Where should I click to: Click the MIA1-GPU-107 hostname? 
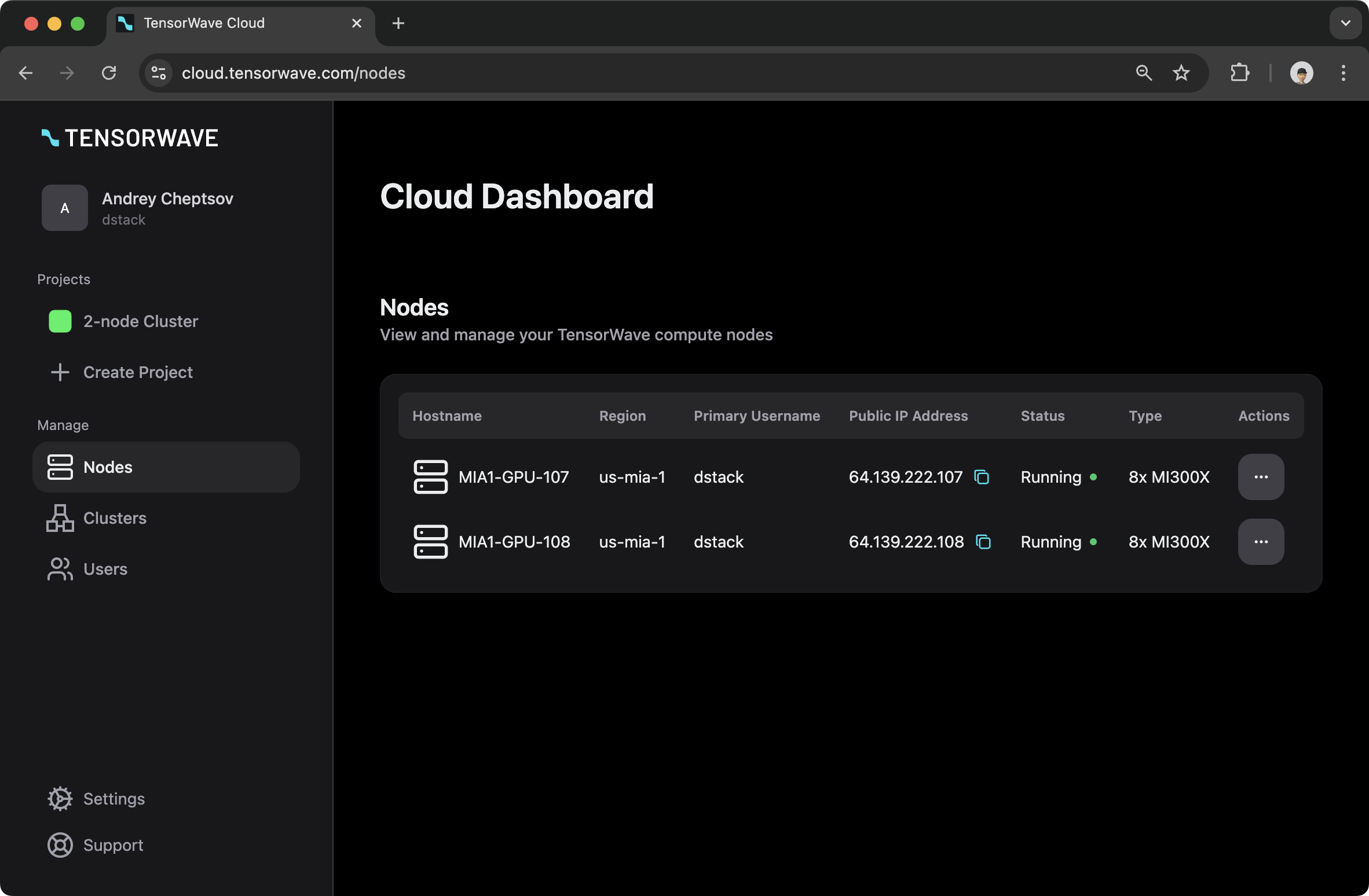[x=514, y=477]
